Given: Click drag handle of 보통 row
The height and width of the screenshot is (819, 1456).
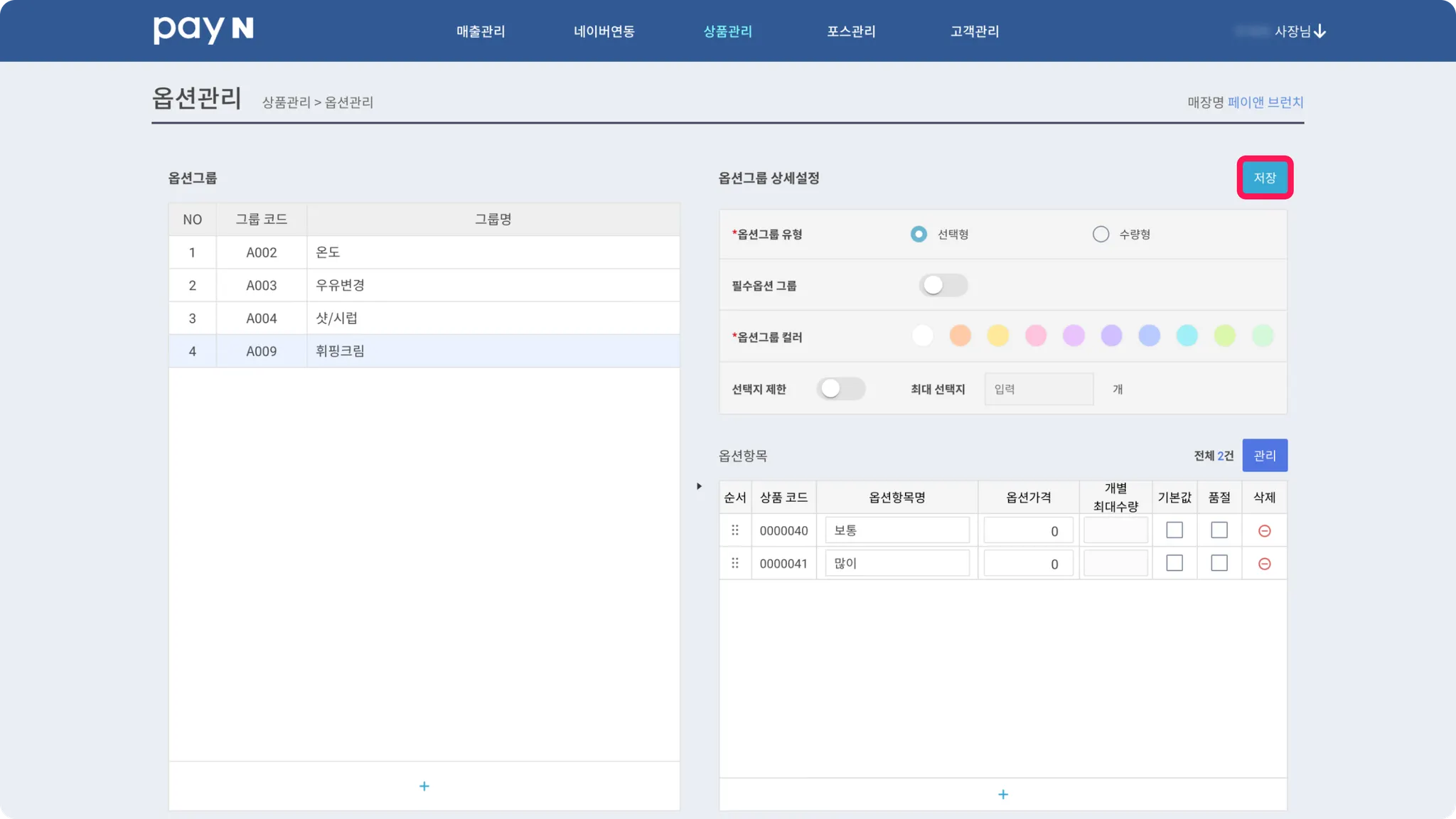Looking at the screenshot, I should (x=735, y=530).
